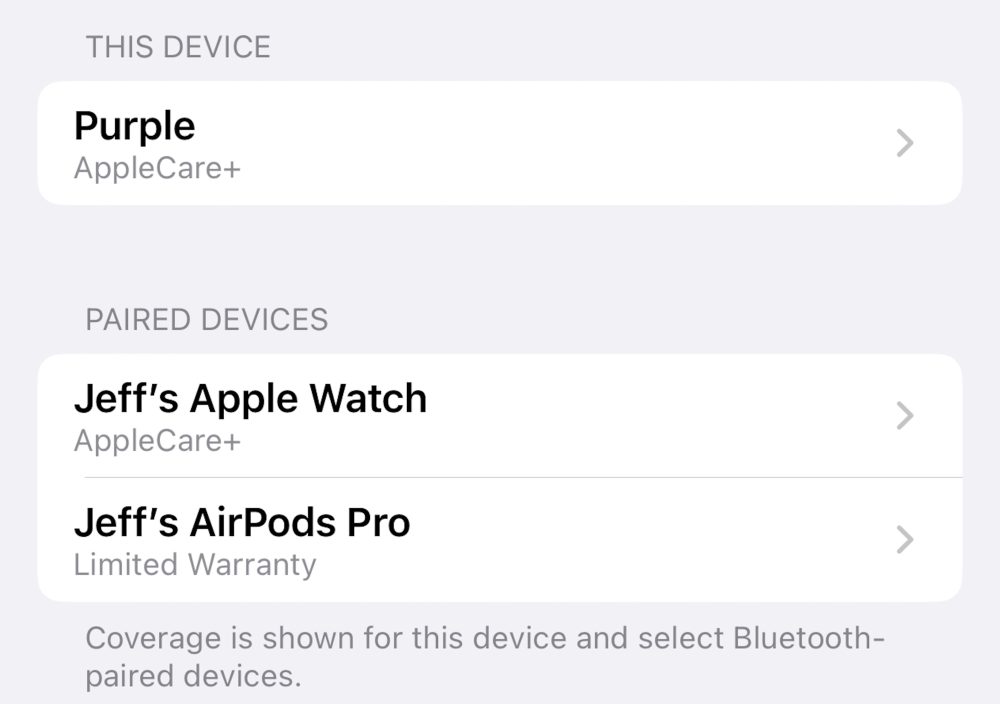The width and height of the screenshot is (1000, 704).
Task: Select the Jeff's Apple Watch title
Action: 250,399
